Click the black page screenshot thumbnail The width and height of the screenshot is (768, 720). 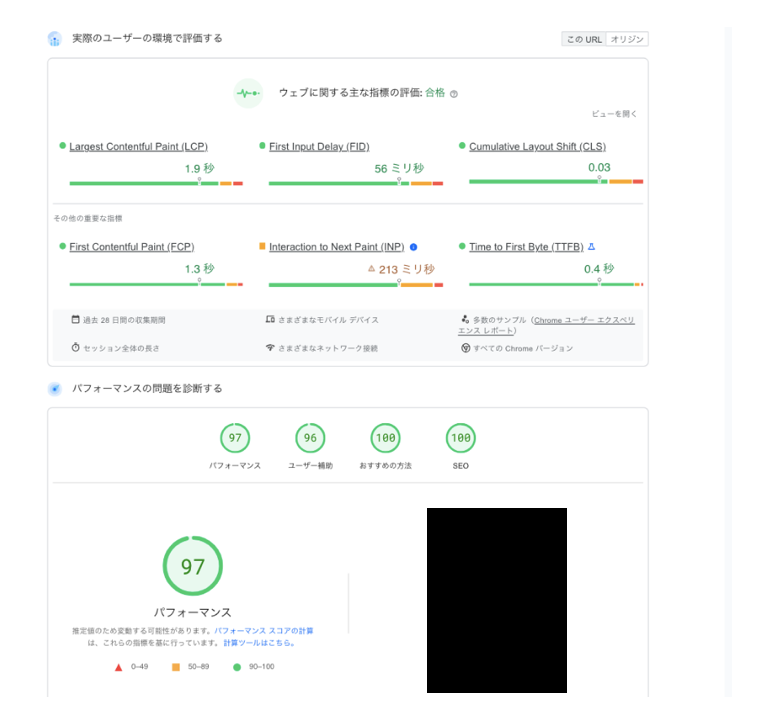tap(497, 600)
